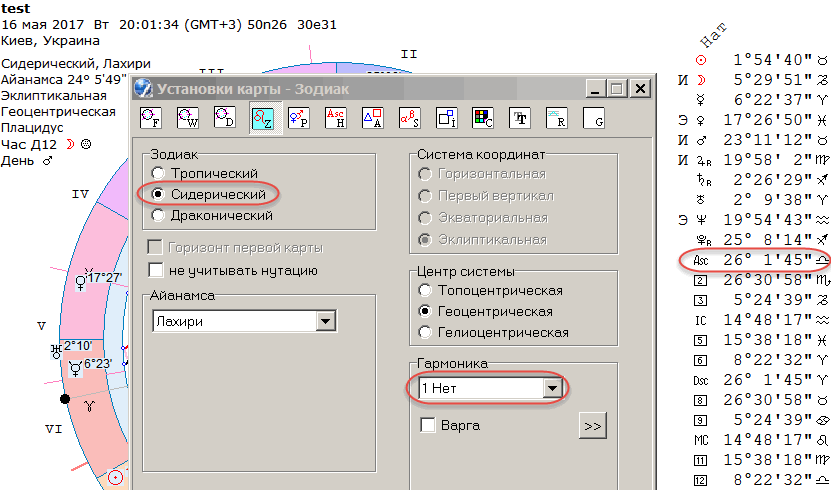The width and height of the screenshot is (831, 490).
Task: Open the color palette C settings icon
Action: click(x=483, y=119)
